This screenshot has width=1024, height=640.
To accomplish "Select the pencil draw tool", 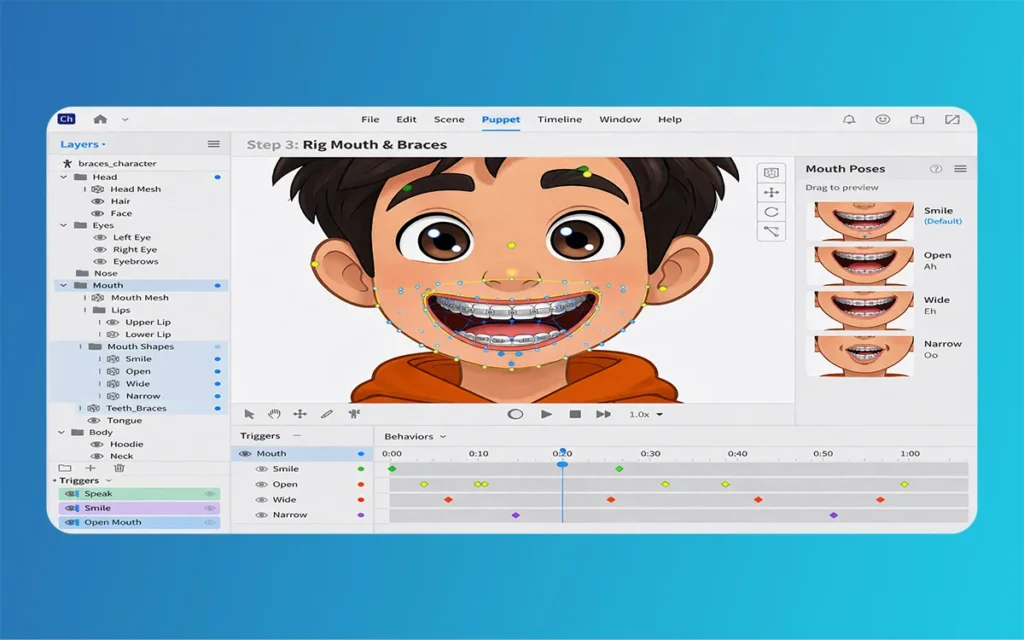I will click(326, 414).
